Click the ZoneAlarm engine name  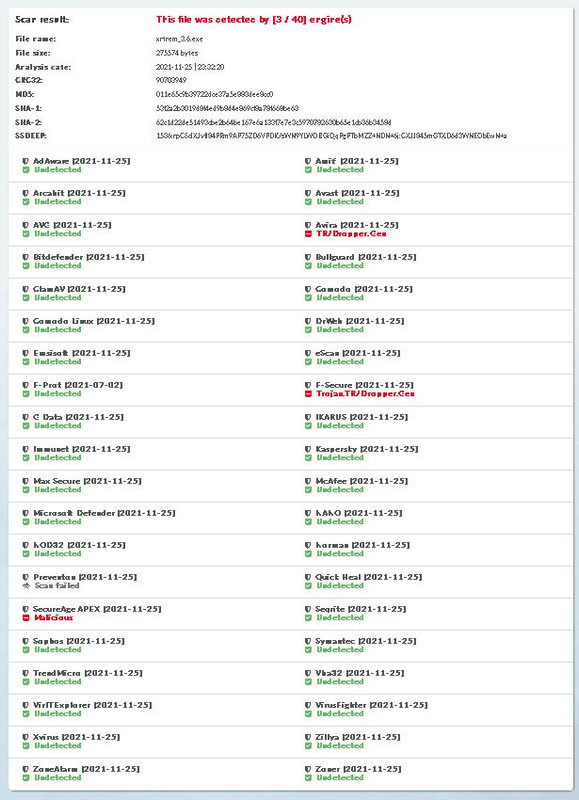pos(56,769)
